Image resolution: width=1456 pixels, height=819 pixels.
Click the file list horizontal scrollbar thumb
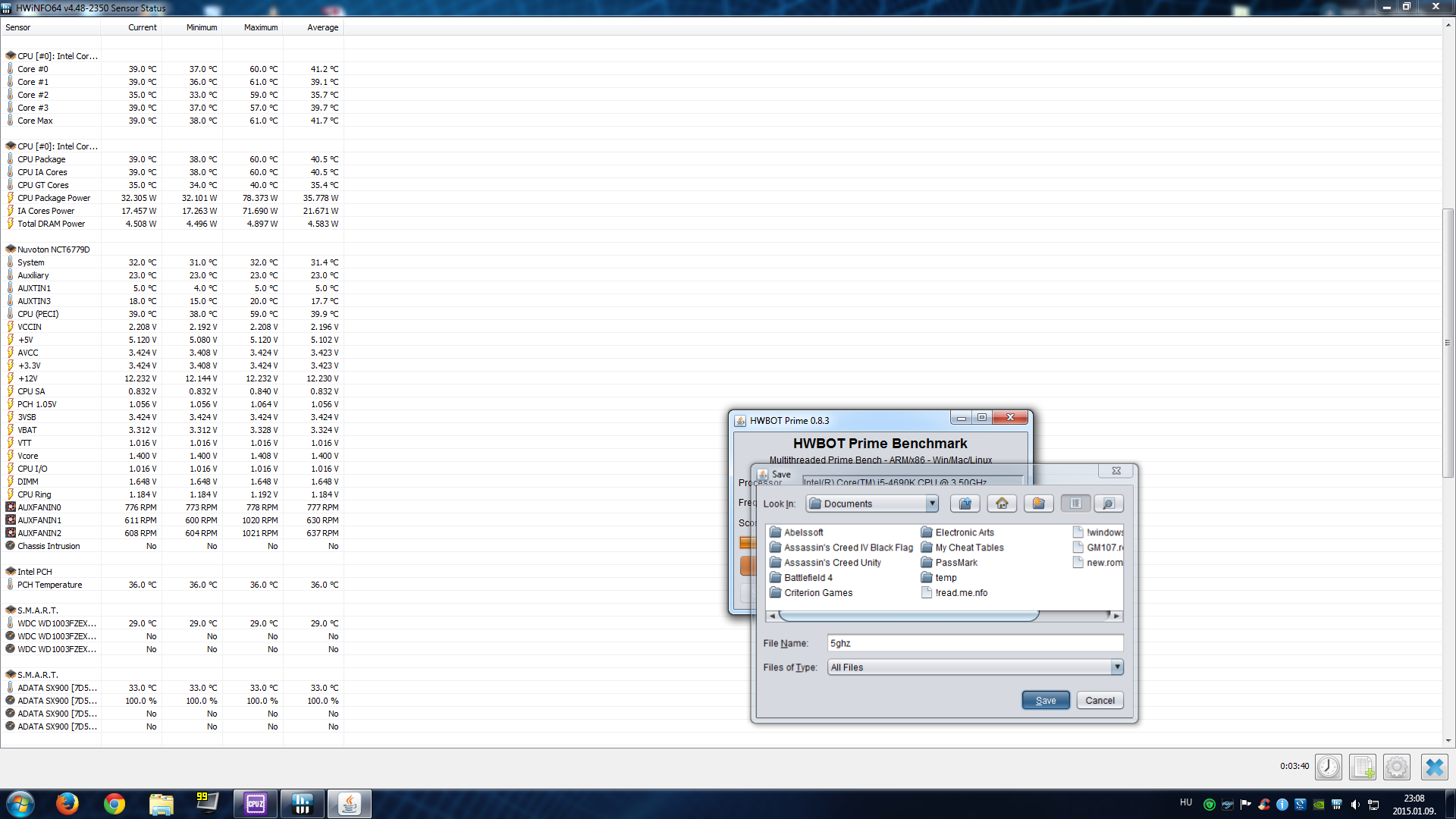[x=908, y=616]
